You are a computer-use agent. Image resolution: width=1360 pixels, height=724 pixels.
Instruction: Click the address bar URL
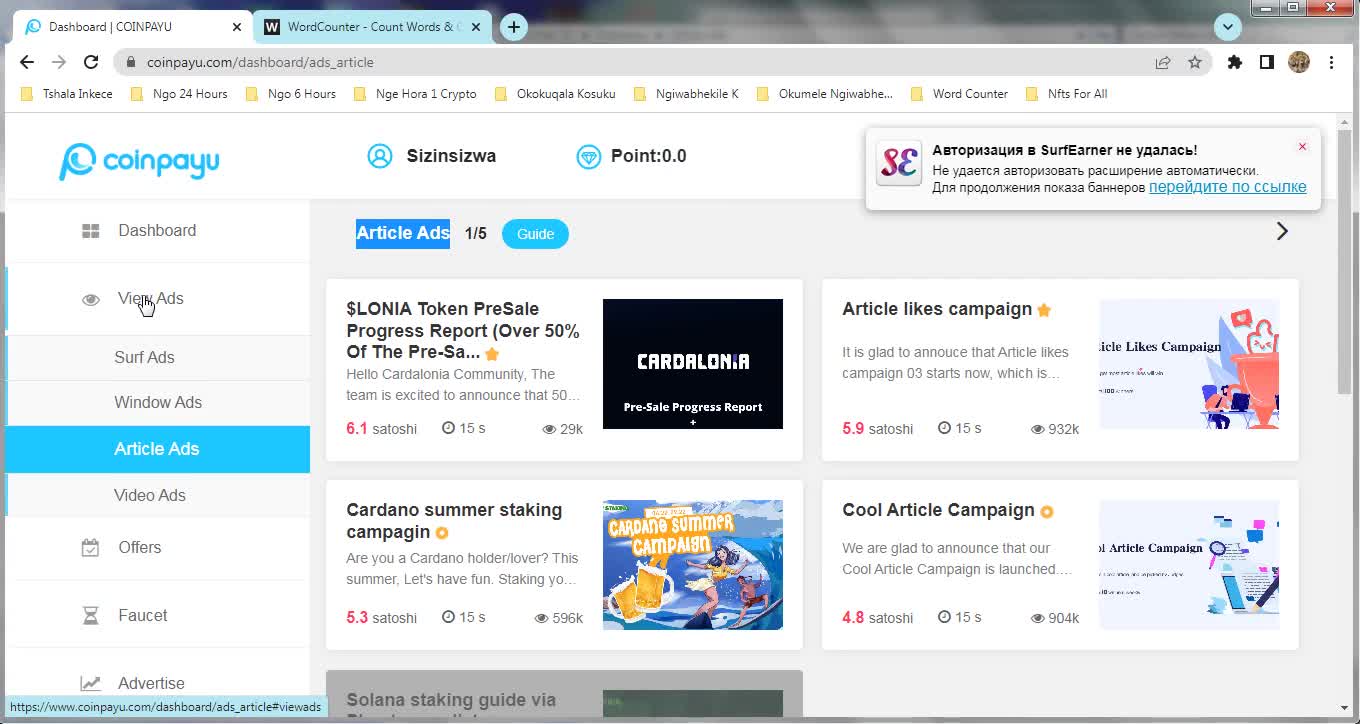260,62
